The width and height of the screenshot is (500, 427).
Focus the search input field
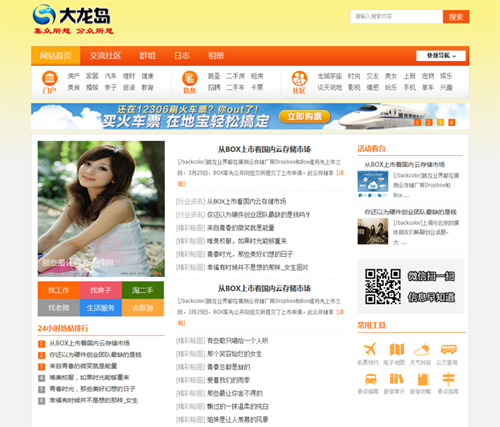(396, 17)
